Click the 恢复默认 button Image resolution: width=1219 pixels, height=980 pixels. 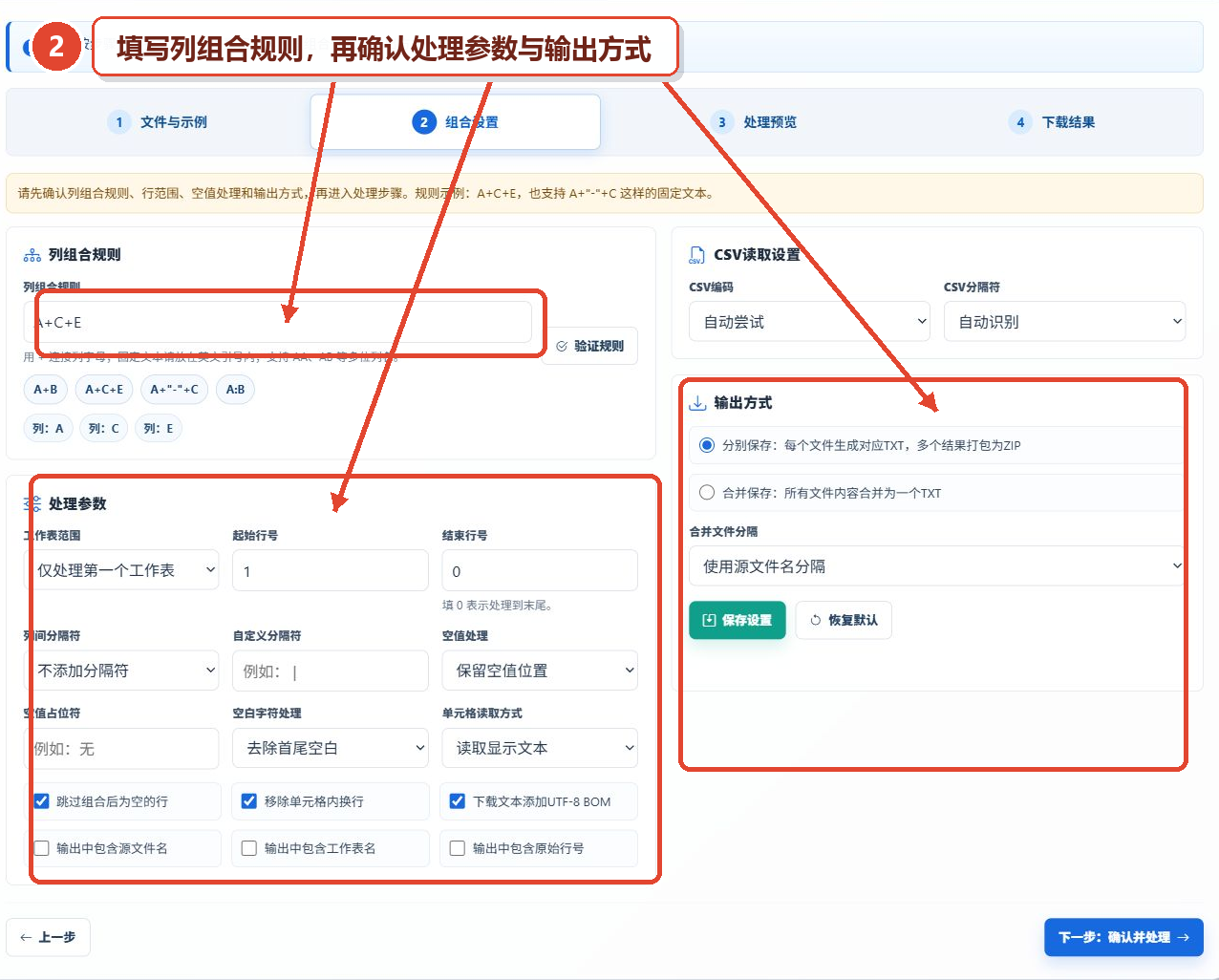(x=844, y=620)
